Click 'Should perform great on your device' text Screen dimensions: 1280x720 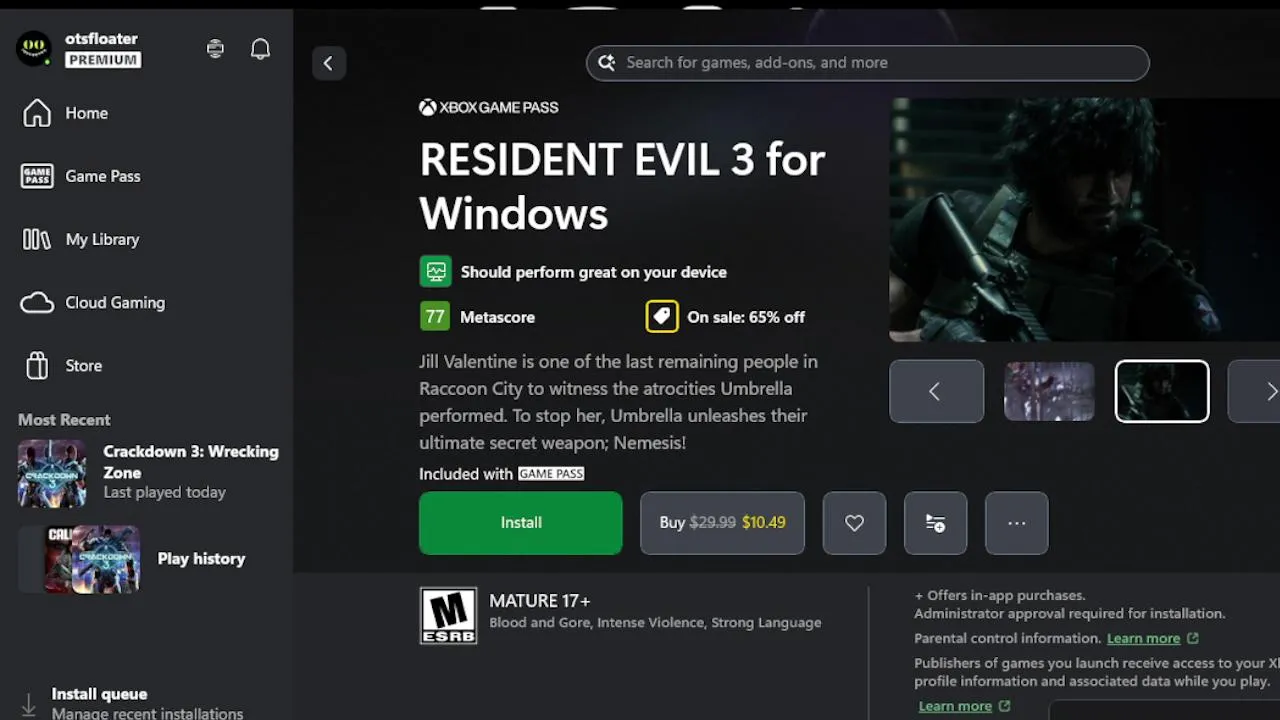(x=594, y=272)
